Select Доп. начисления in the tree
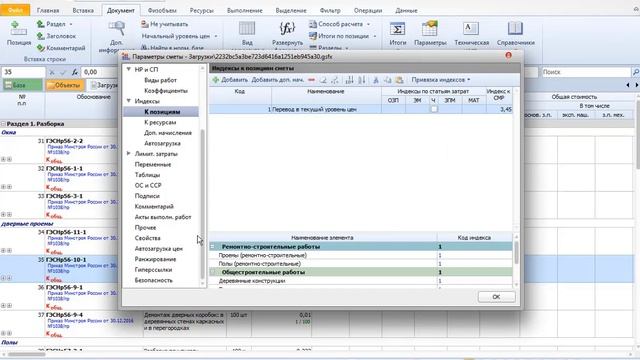This screenshot has height=360, width=640. click(x=168, y=133)
